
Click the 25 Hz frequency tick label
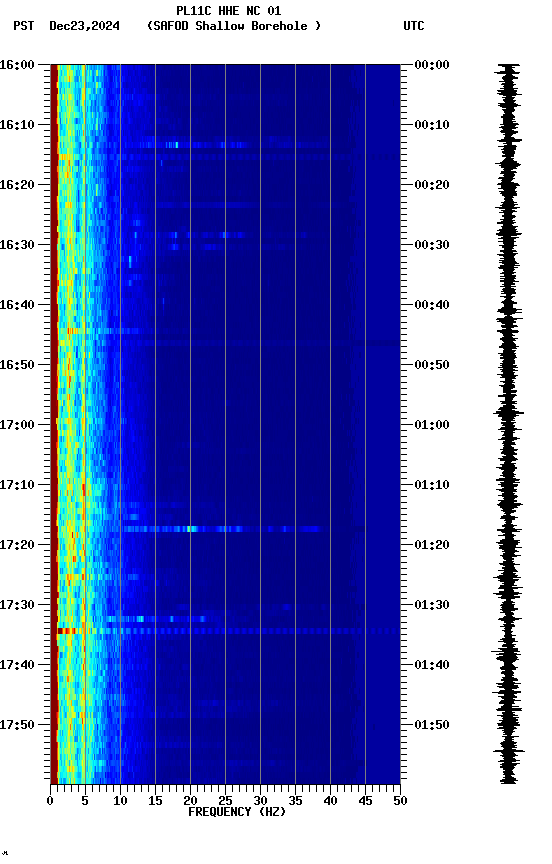225,801
